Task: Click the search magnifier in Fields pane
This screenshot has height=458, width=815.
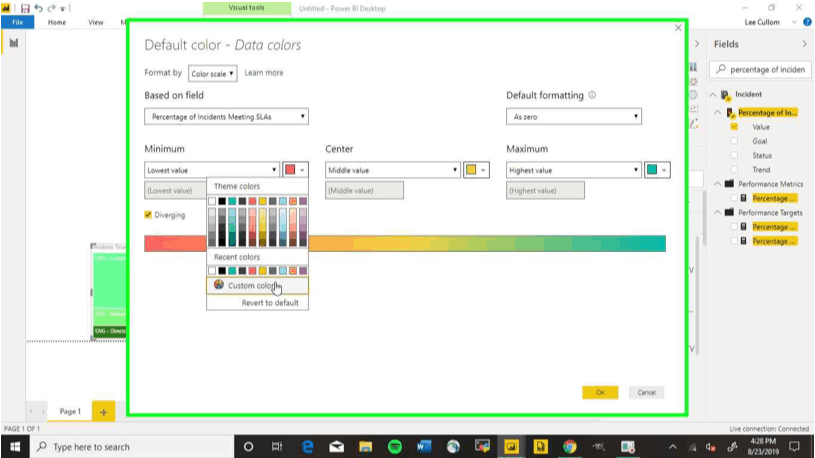Action: coord(721,69)
